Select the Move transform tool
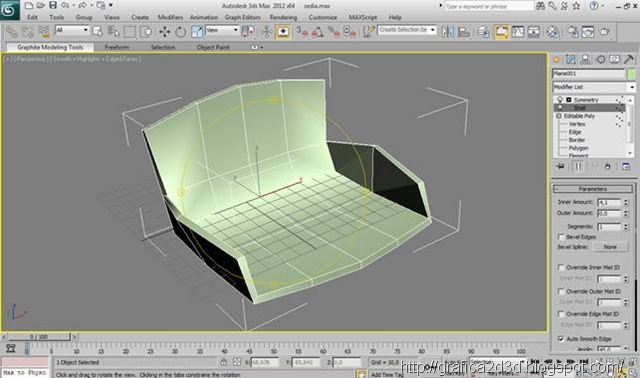Screen dimensions: 640x378 (x=165, y=31)
